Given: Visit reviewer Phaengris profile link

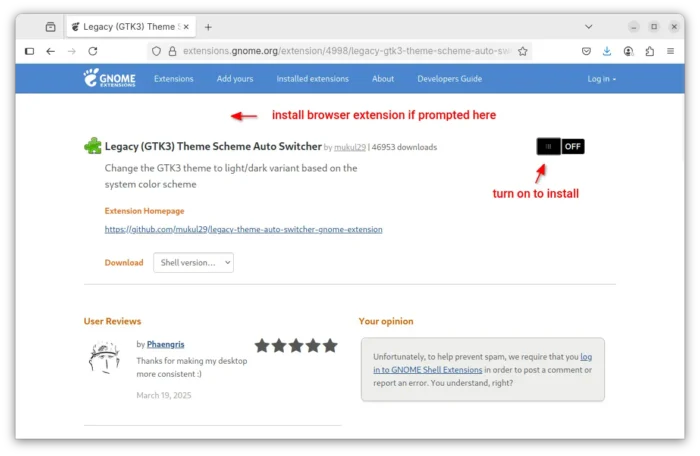Looking at the screenshot, I should point(165,344).
